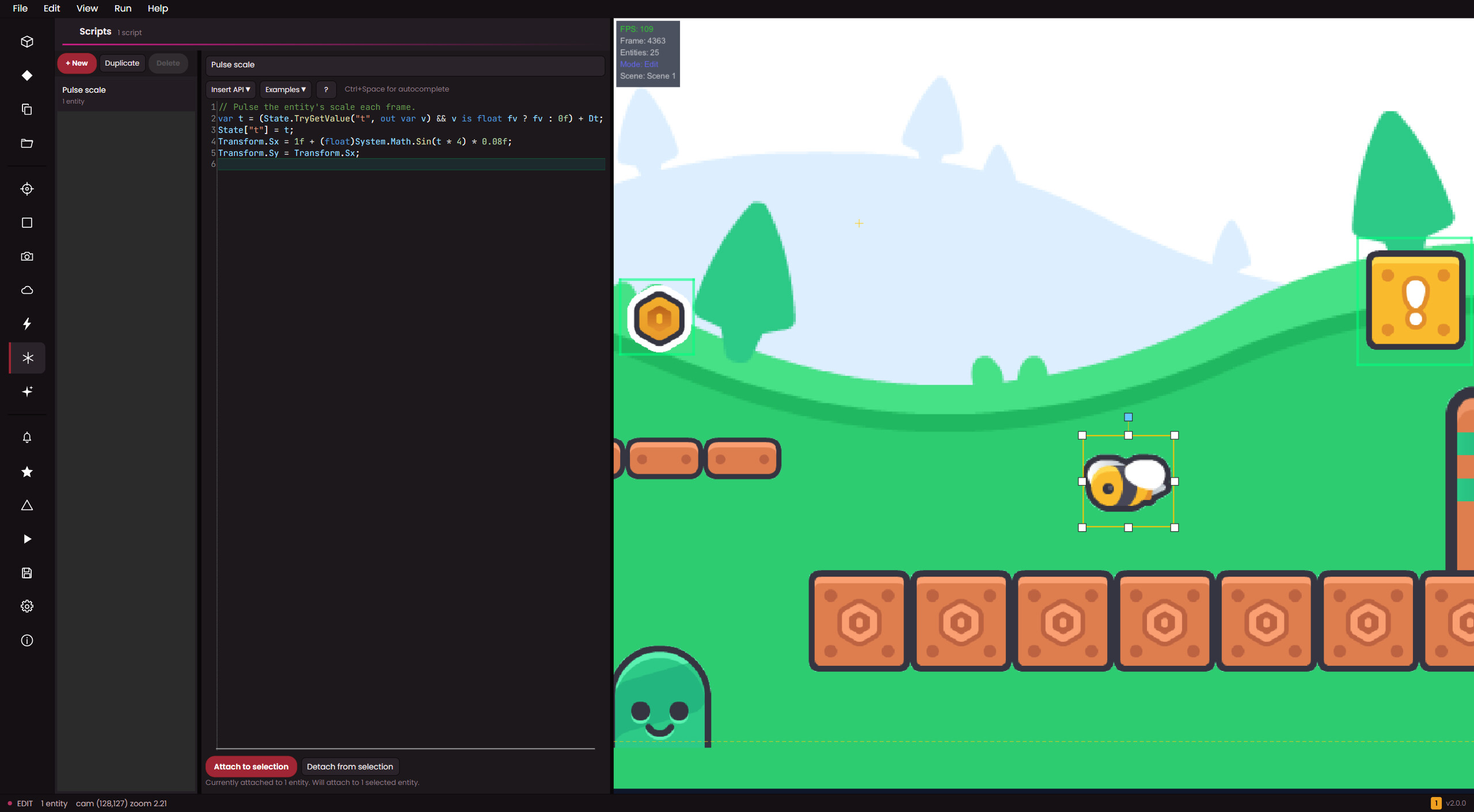Open the triangle sidebar icon
This screenshot has height=812, width=1474.
pos(27,505)
